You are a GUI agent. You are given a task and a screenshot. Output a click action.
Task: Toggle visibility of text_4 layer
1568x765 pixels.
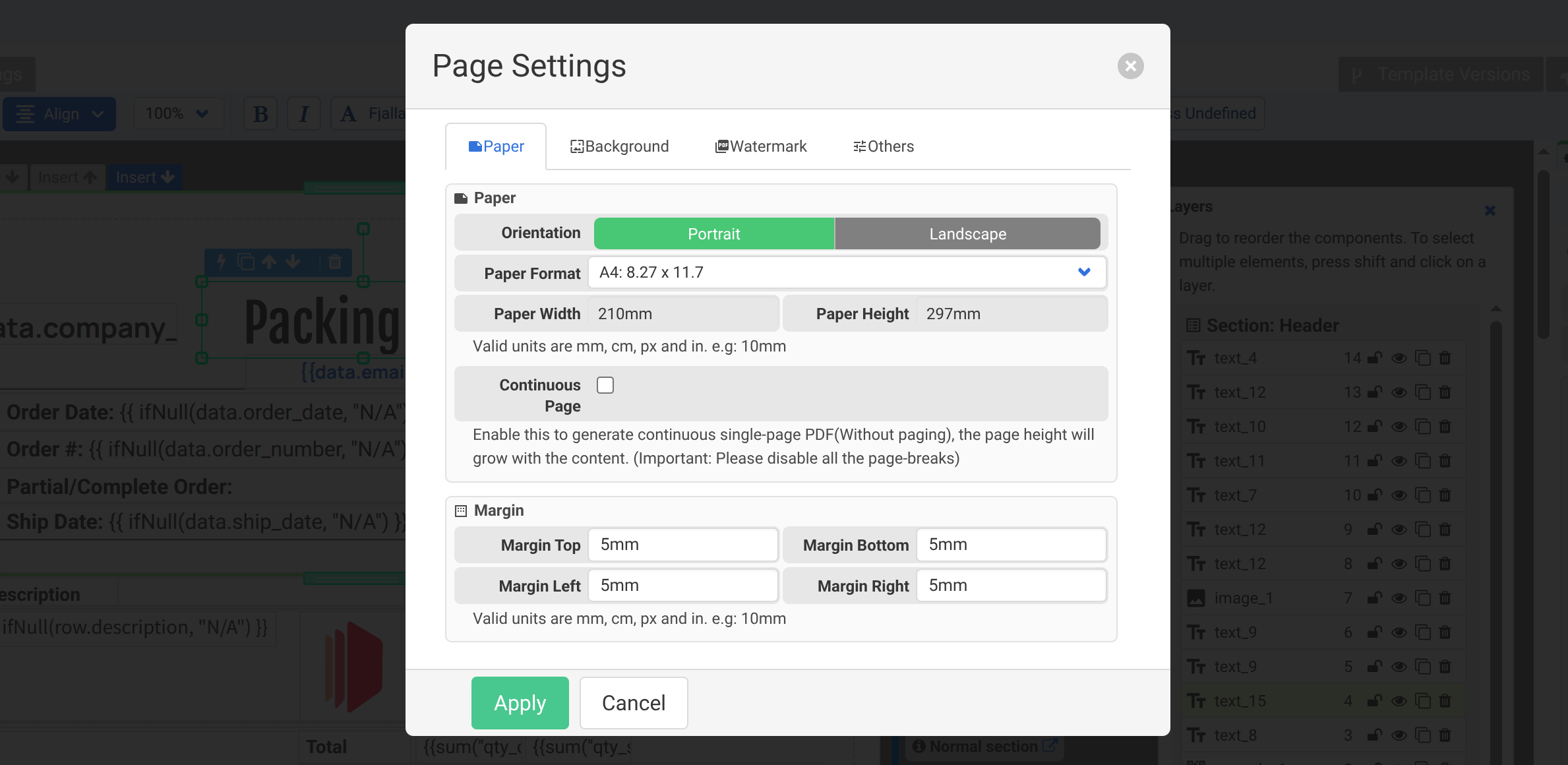1399,358
